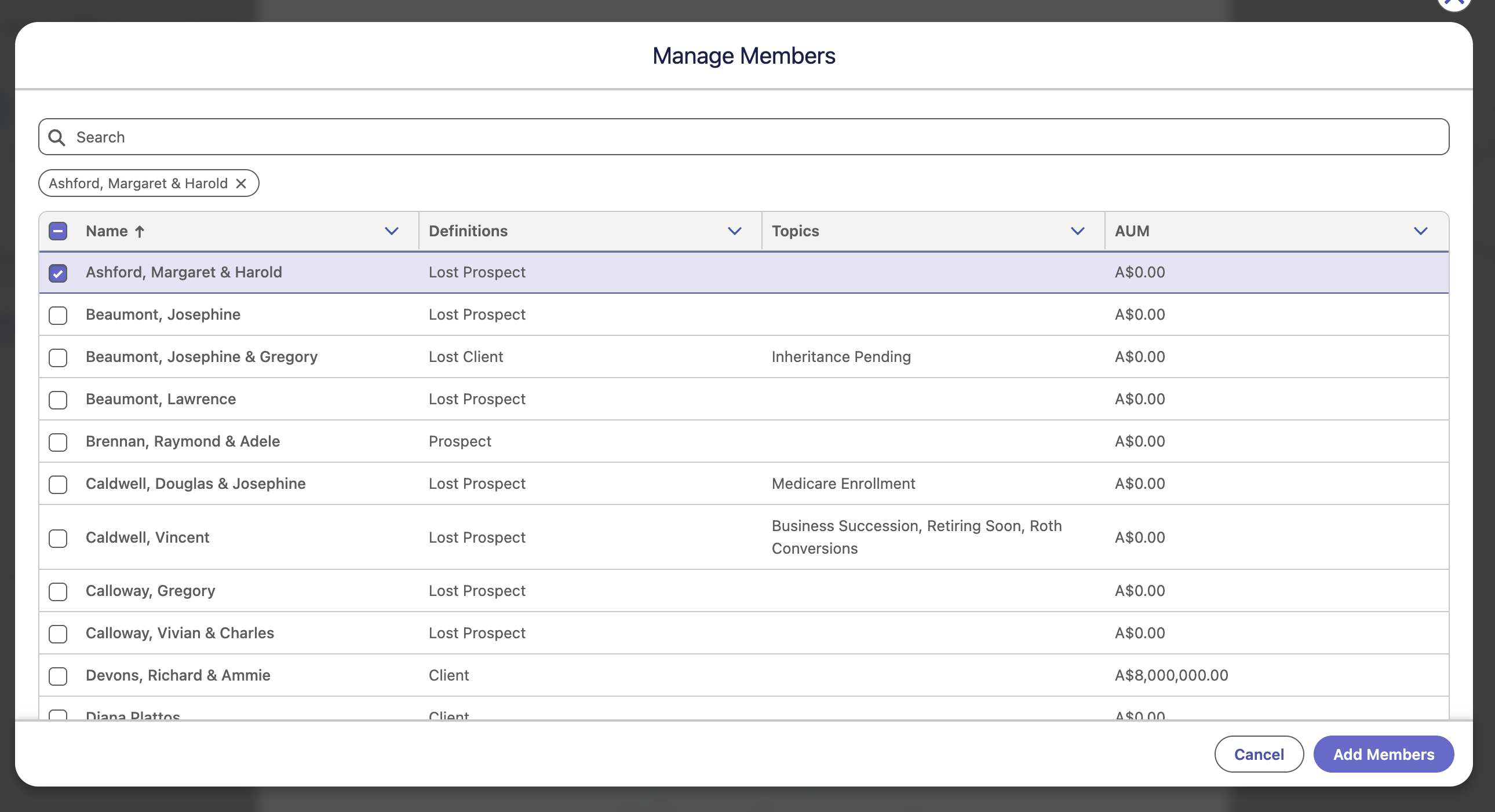1495x812 pixels.
Task: Toggle the select-all header checkbox
Action: [x=58, y=232]
